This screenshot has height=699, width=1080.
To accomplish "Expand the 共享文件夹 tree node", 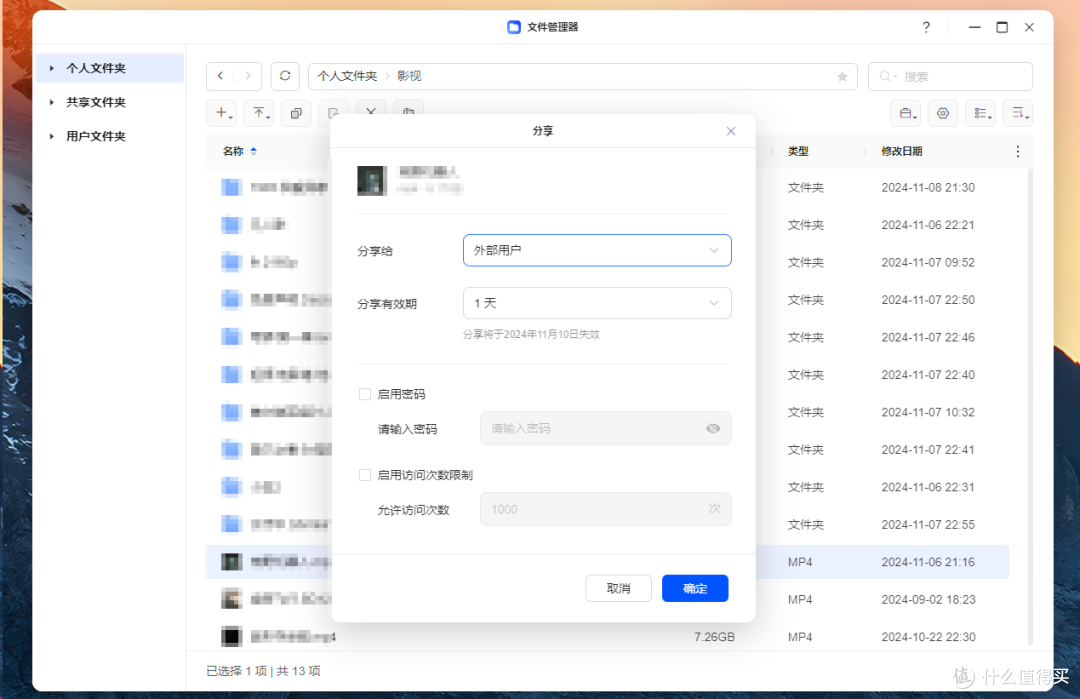I will click(52, 102).
